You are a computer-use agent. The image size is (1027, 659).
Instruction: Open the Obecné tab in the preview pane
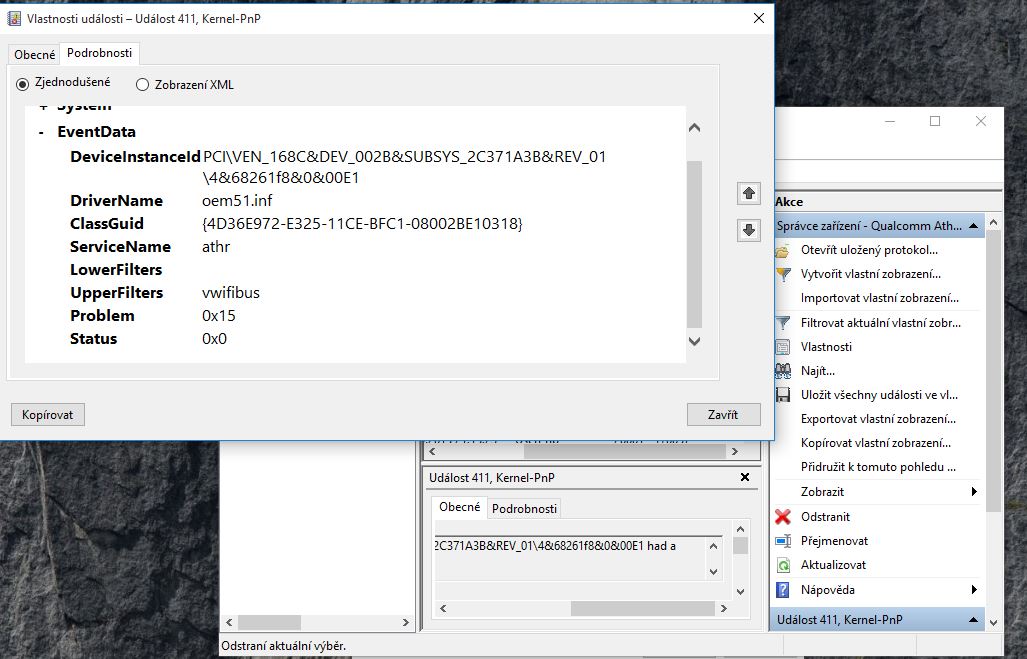(x=459, y=507)
